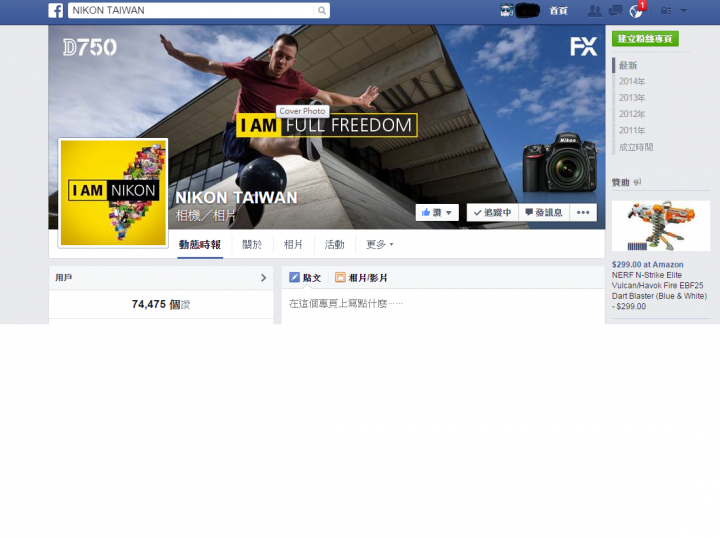Select the 相片/影片 composer tab
The height and width of the screenshot is (538, 720).
[361, 278]
